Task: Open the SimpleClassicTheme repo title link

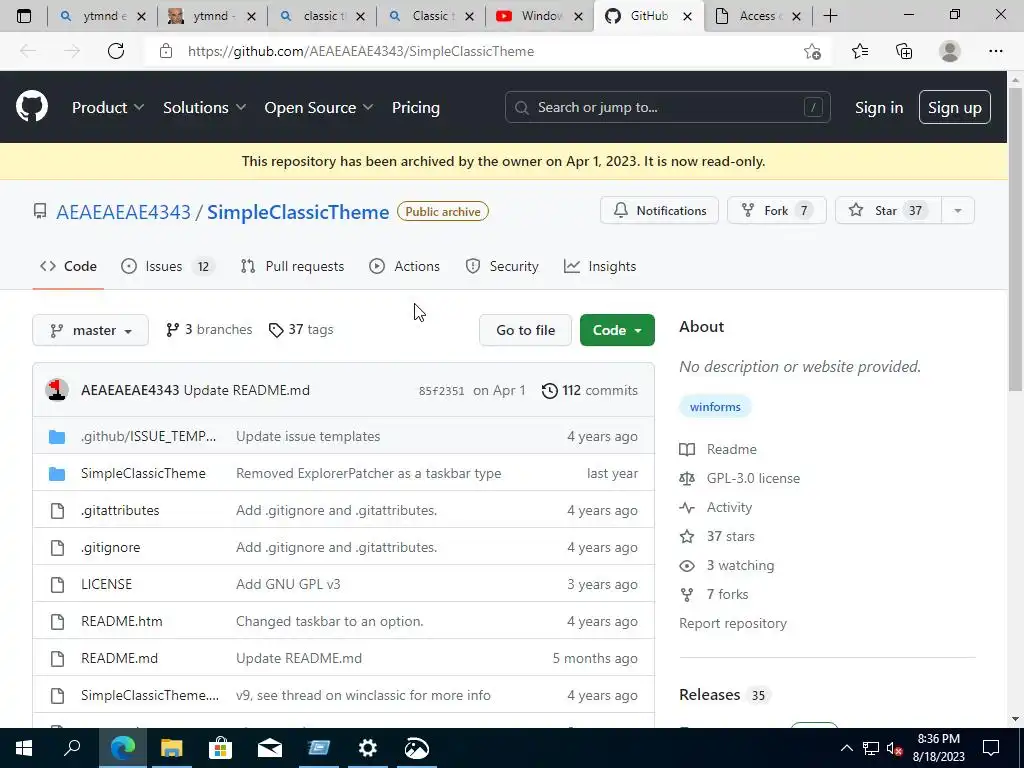Action: [298, 212]
